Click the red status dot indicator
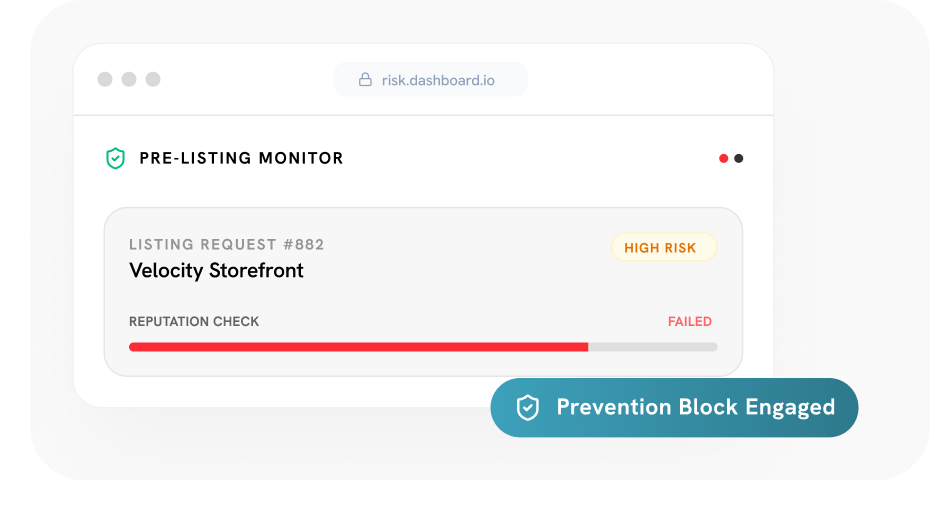This screenshot has height=529, width=930. pyautogui.click(x=723, y=158)
